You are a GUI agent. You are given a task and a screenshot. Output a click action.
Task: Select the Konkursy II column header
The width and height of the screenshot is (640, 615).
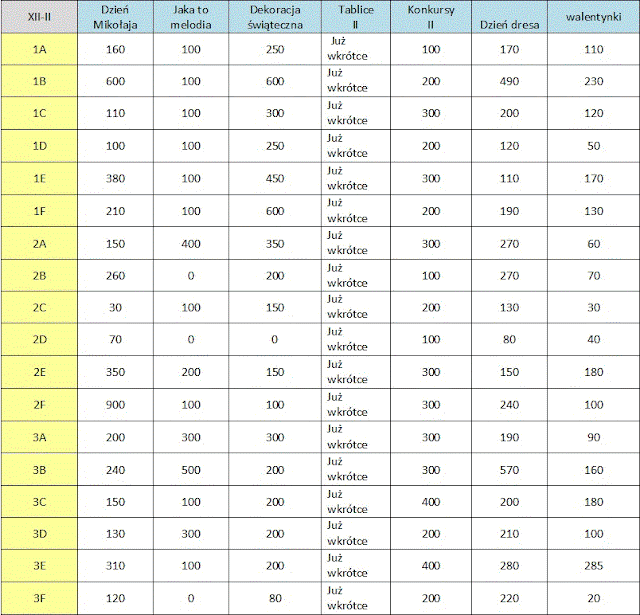431,17
